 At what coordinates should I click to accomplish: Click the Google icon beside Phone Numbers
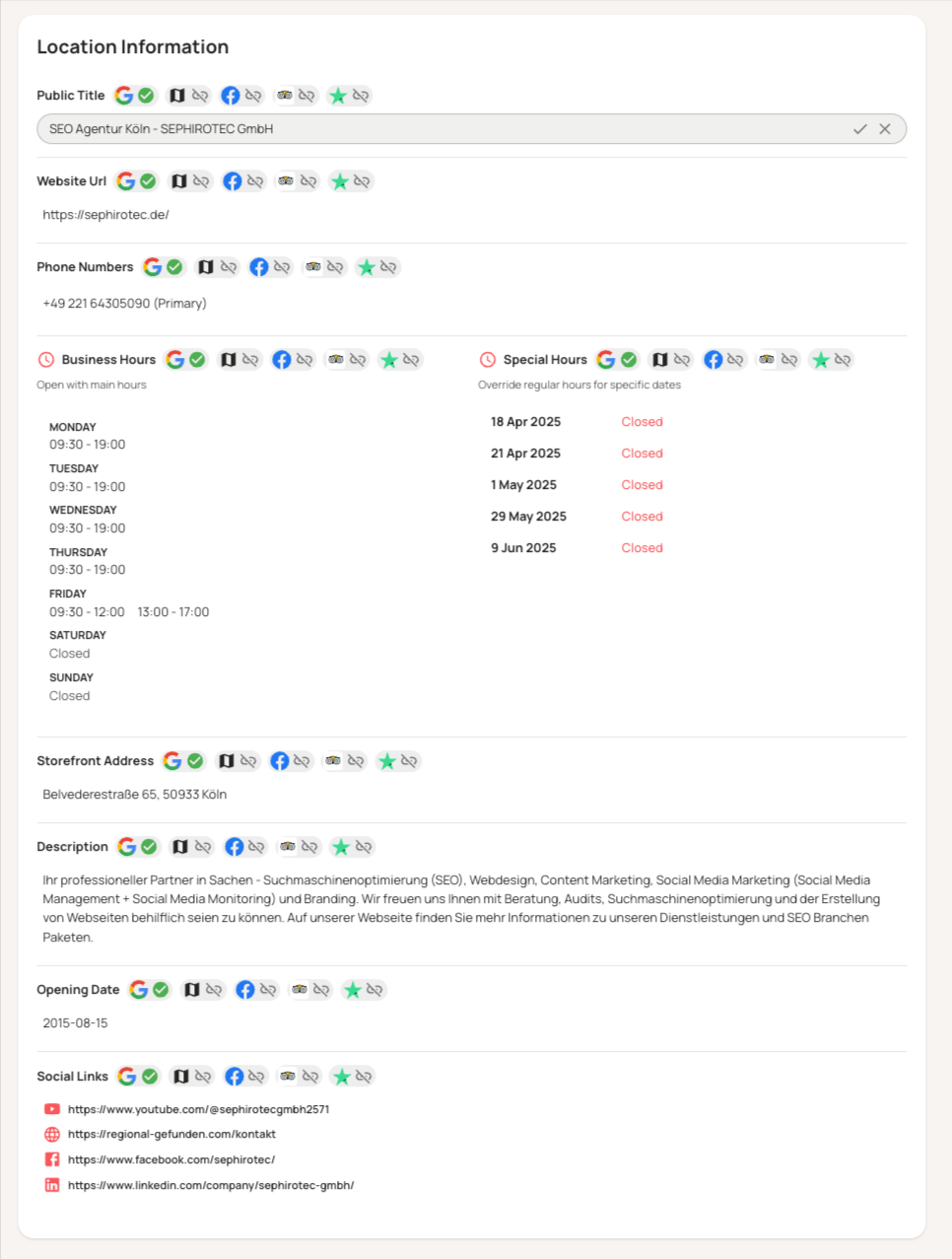[x=153, y=267]
